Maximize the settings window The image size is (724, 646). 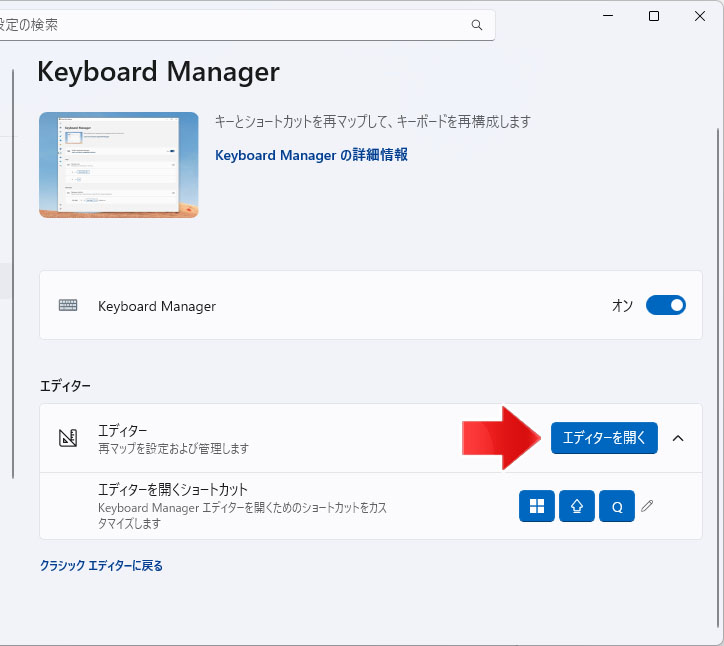654,16
